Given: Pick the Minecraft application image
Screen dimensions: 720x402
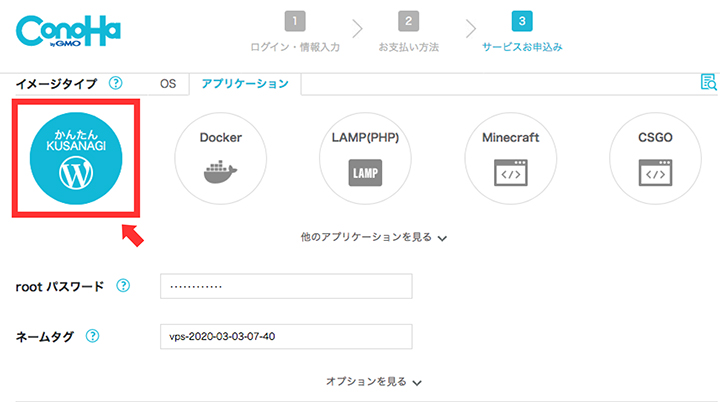Looking at the screenshot, I should [510, 159].
